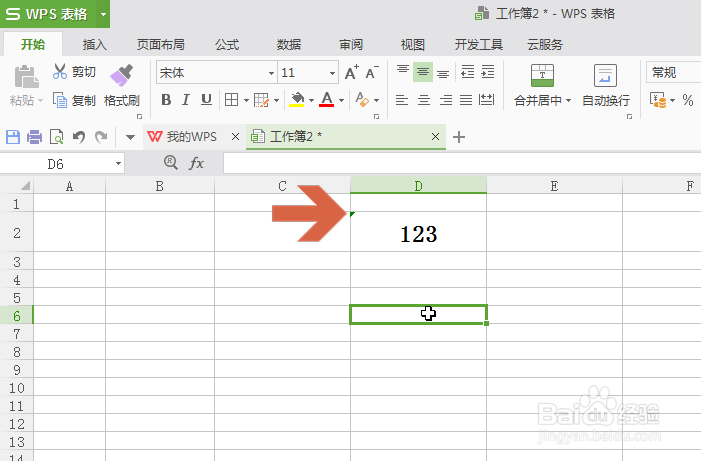Click the undo arrow

[x=79, y=136]
